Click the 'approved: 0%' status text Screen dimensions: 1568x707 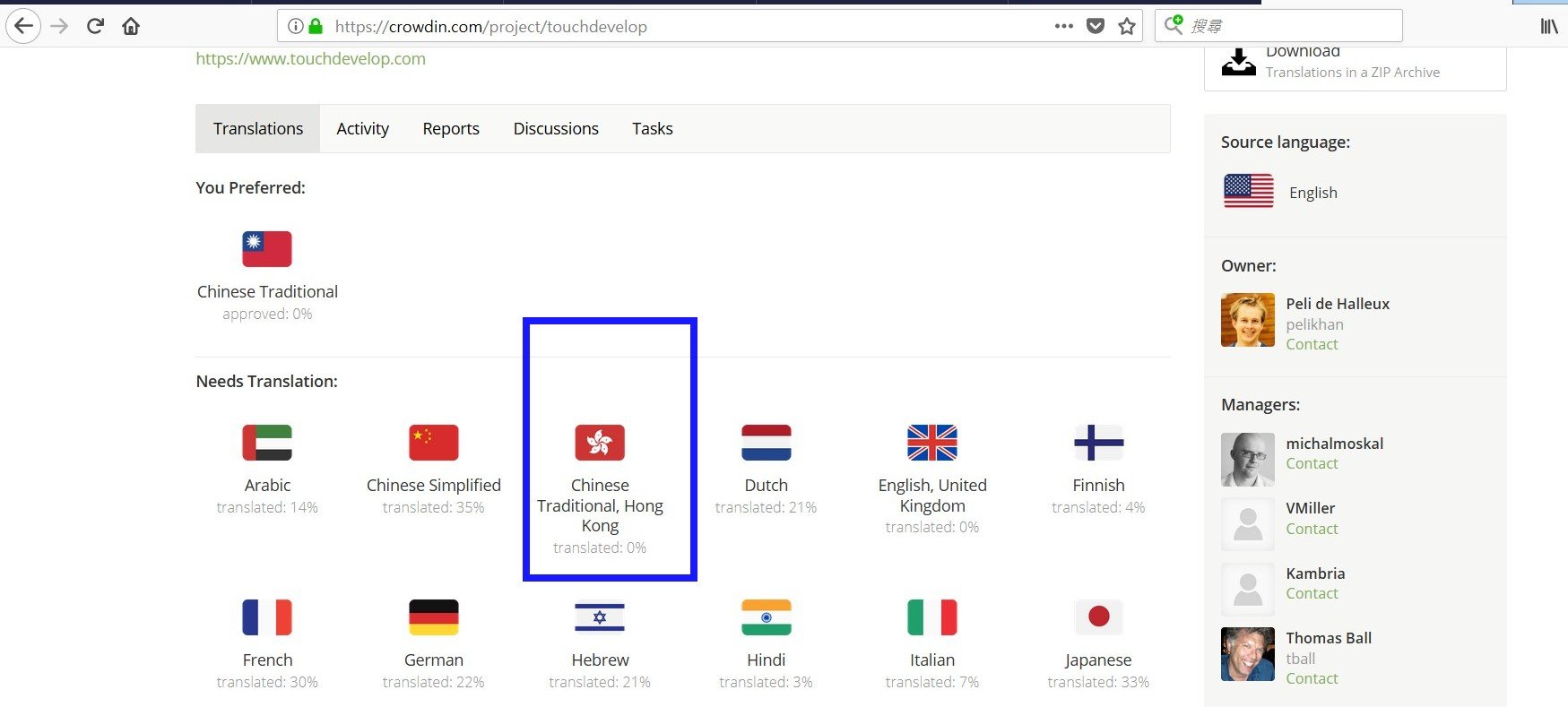click(x=267, y=315)
